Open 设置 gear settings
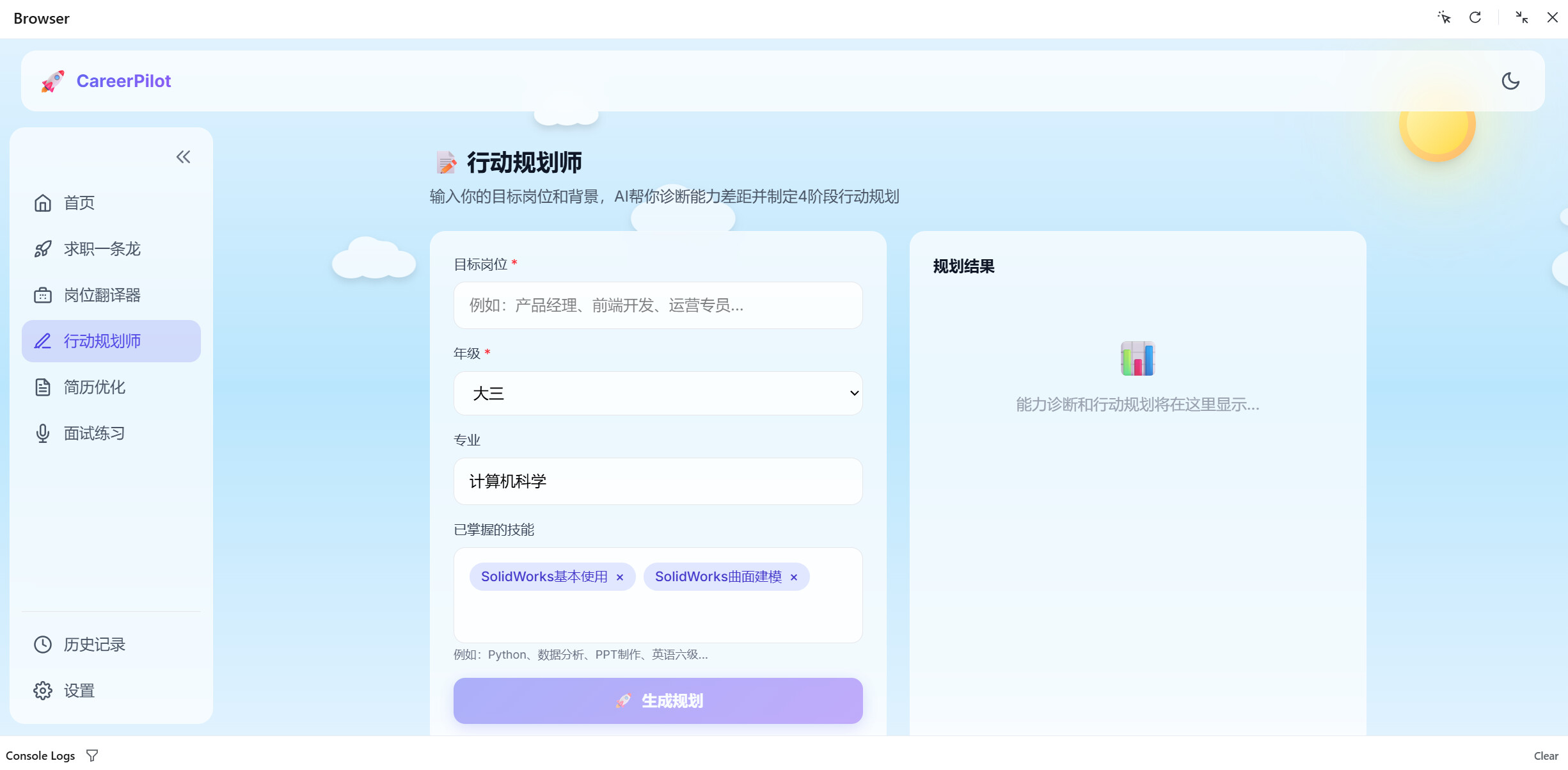 pyautogui.click(x=111, y=691)
